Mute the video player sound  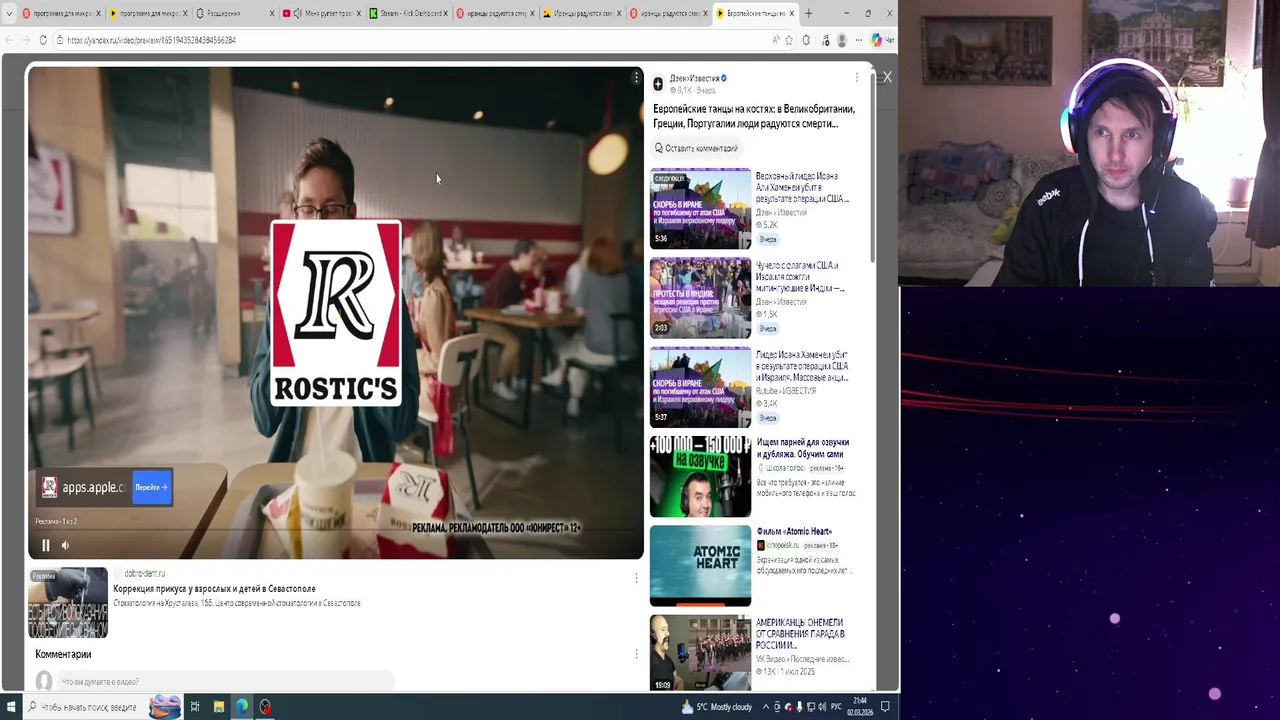[x=65, y=545]
